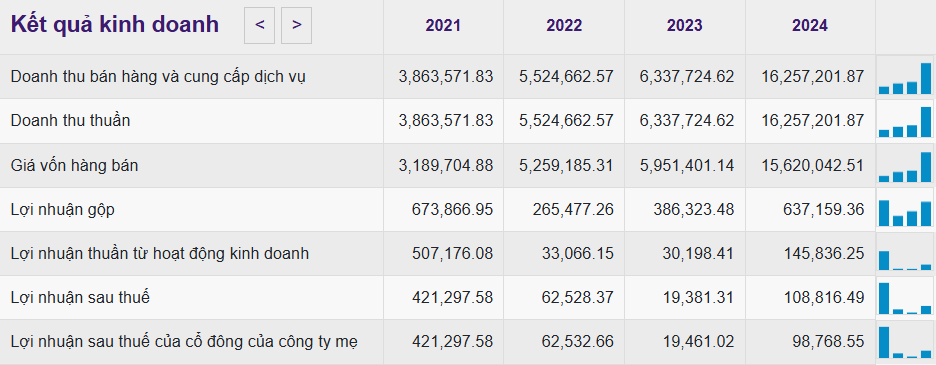
Task: Click the Giá vốn hàng bán mini chart
Action: 905,165
